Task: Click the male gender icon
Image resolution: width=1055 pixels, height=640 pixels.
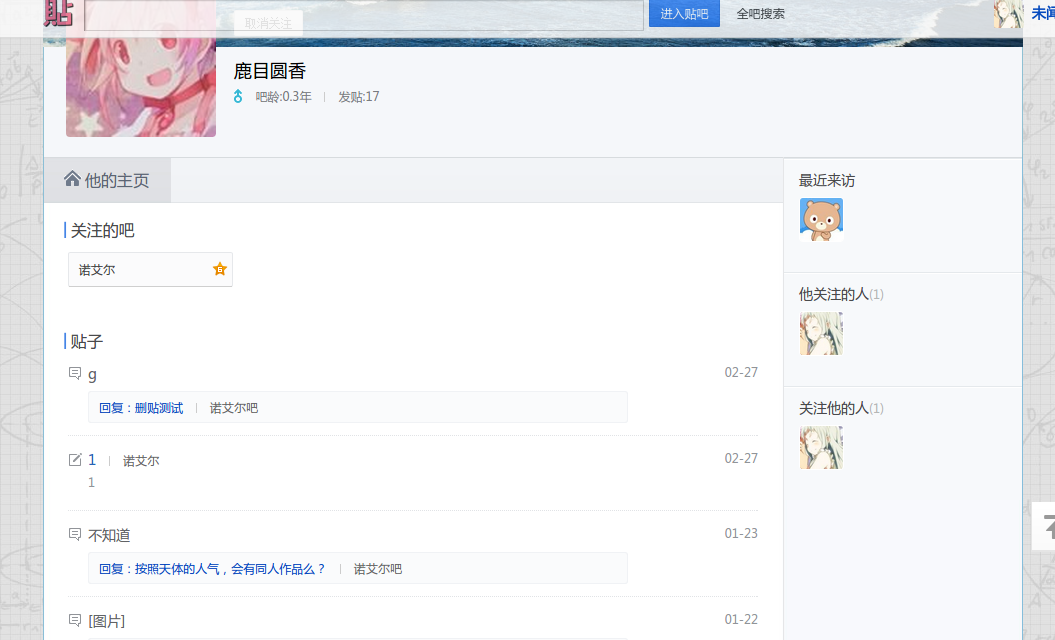Action: click(238, 96)
